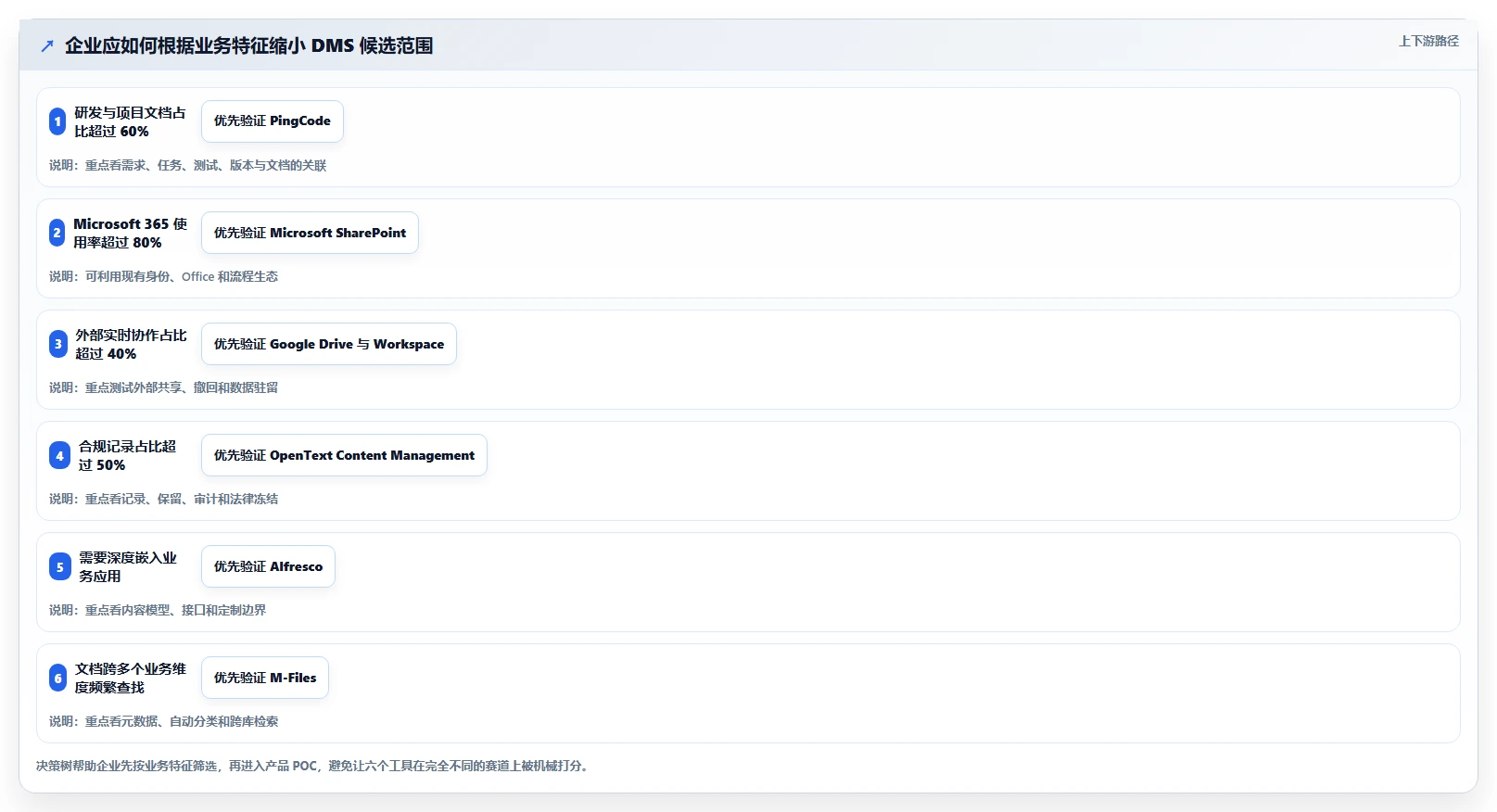Click condition text 合规记录占比超过 50%
This screenshot has height=812, width=1497.
127,455
